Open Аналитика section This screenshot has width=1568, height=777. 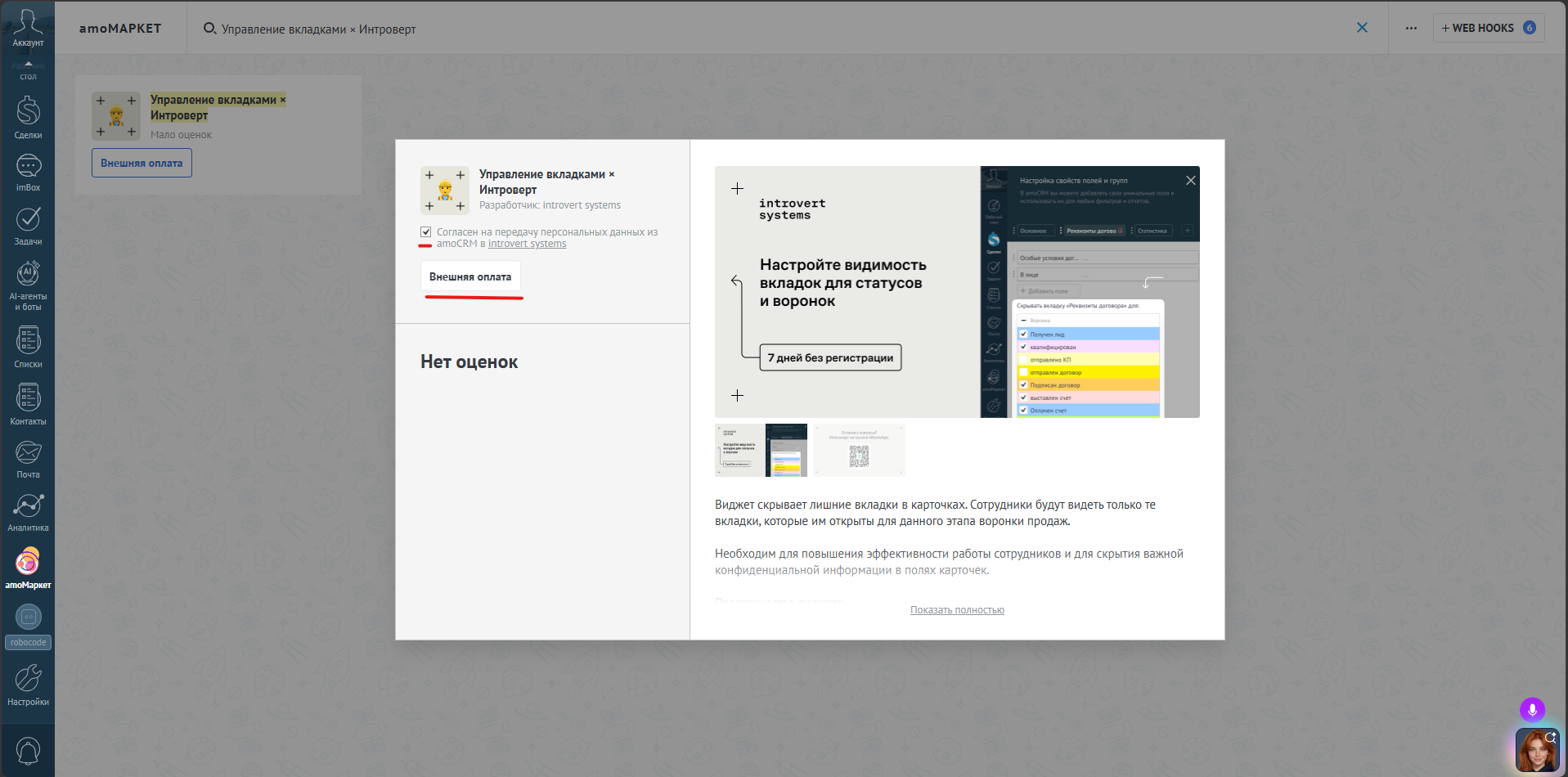click(28, 512)
